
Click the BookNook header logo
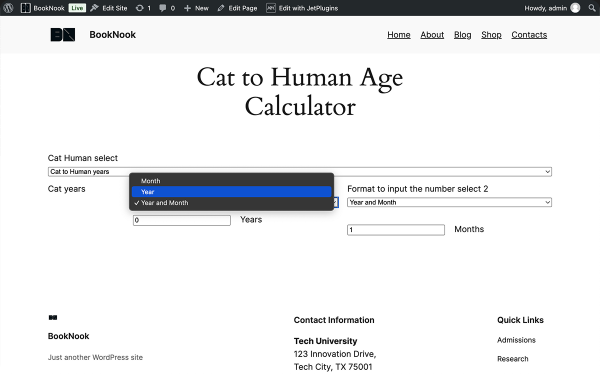pyautogui.click(x=63, y=34)
